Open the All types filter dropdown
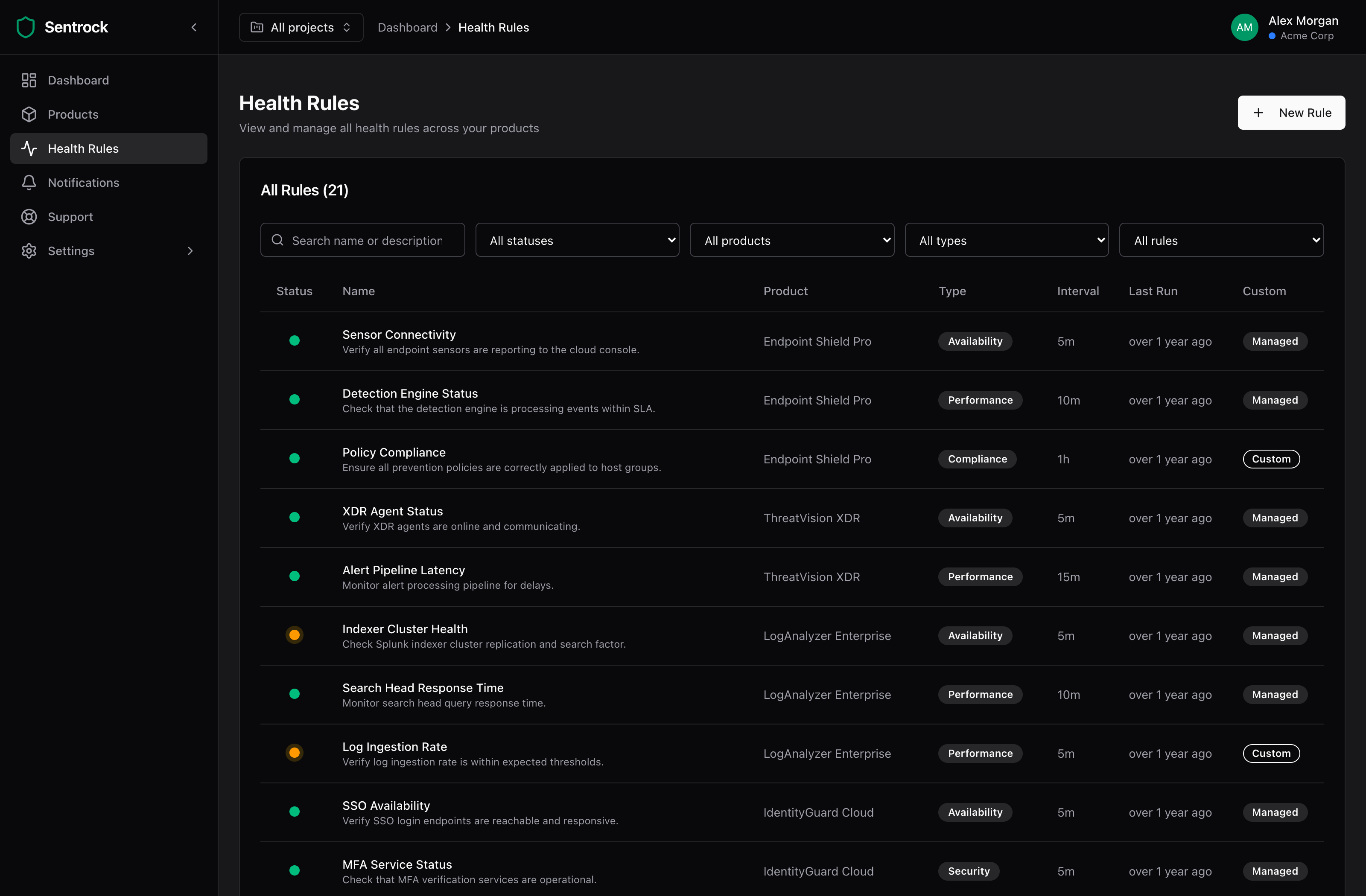Image resolution: width=1366 pixels, height=896 pixels. (x=1006, y=240)
